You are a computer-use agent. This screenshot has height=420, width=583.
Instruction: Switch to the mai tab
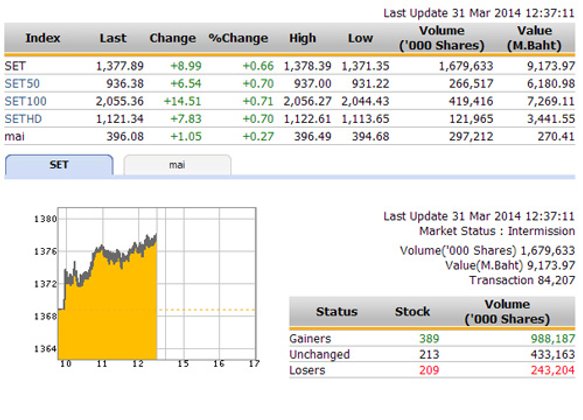point(177,165)
